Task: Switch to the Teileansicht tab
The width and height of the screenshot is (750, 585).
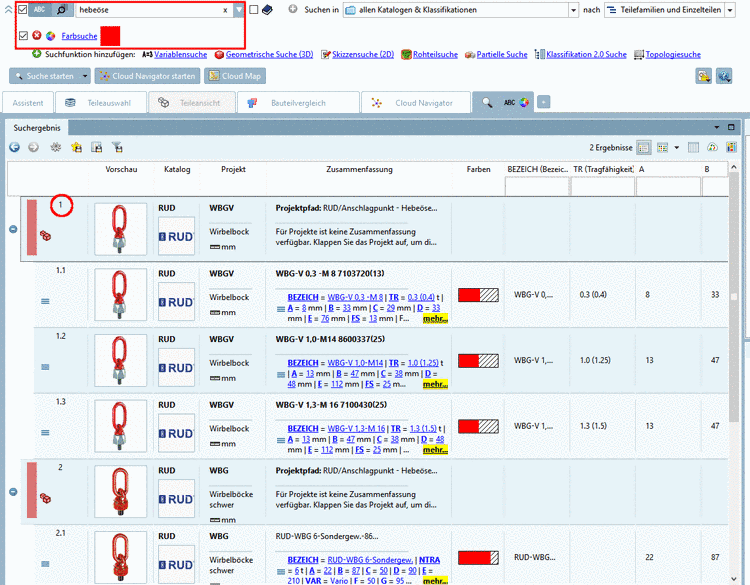Action: (x=192, y=103)
